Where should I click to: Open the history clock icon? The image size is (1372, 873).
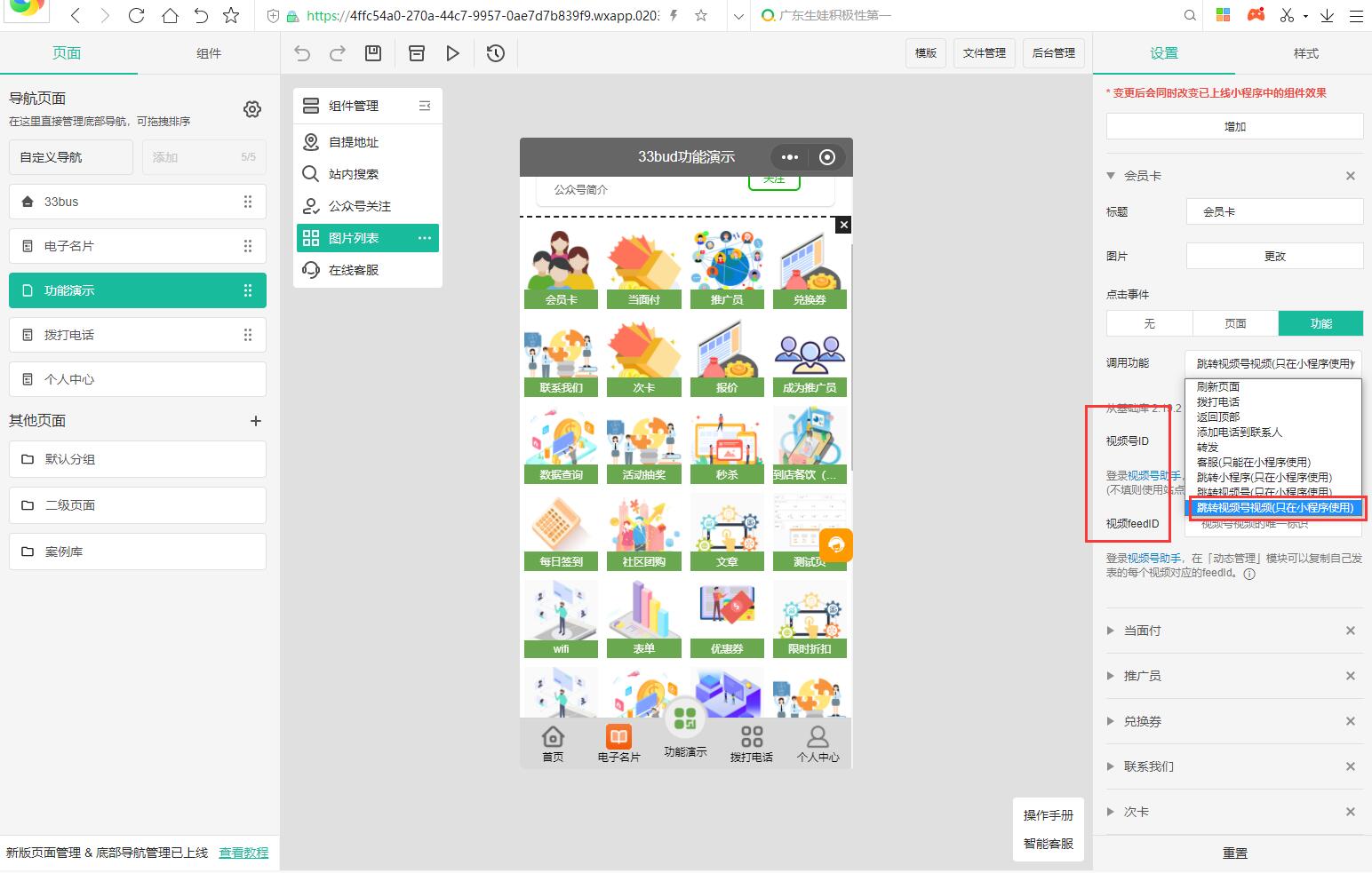pos(496,53)
